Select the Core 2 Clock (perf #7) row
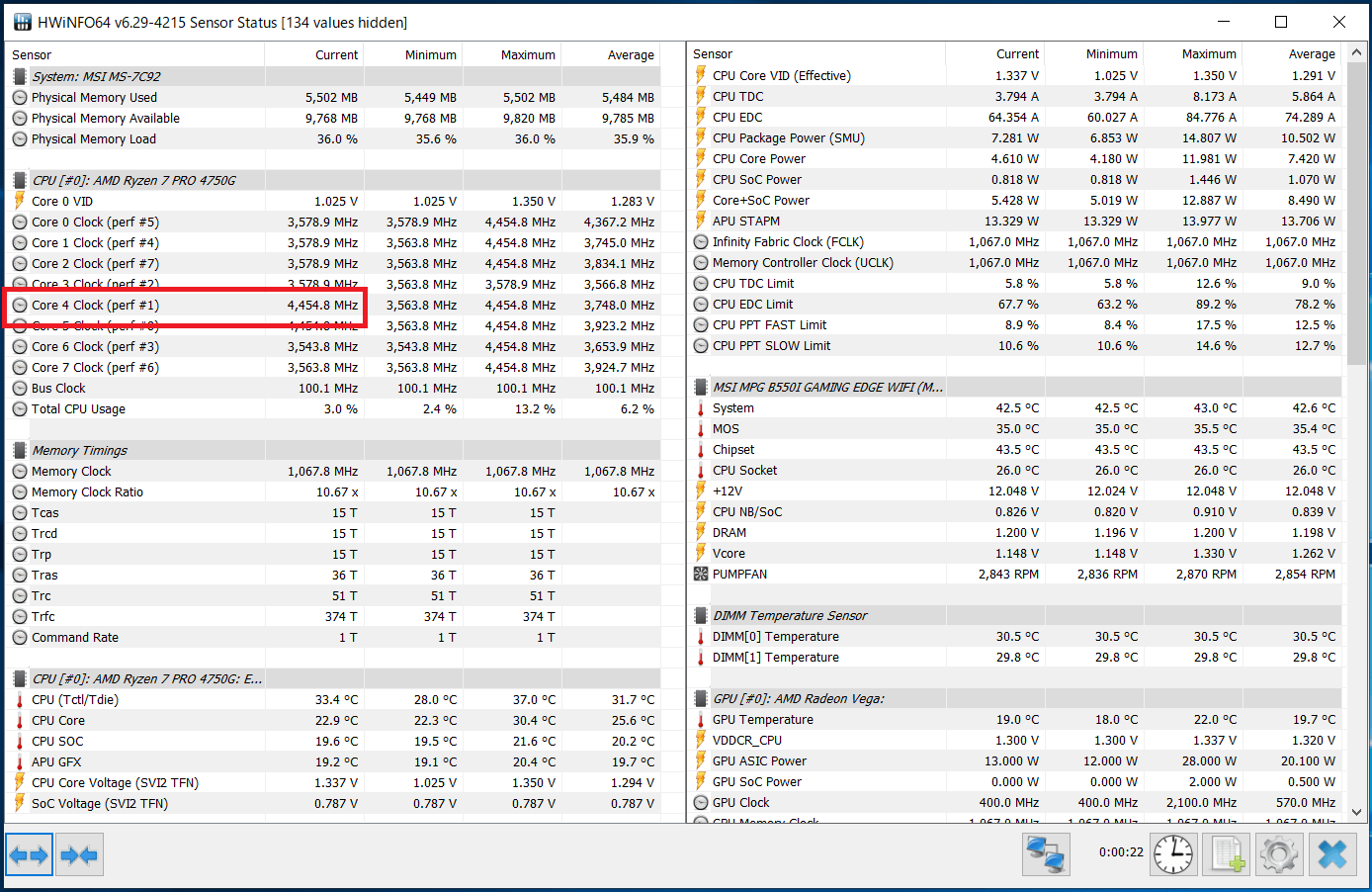The width and height of the screenshot is (1372, 892). click(333, 263)
